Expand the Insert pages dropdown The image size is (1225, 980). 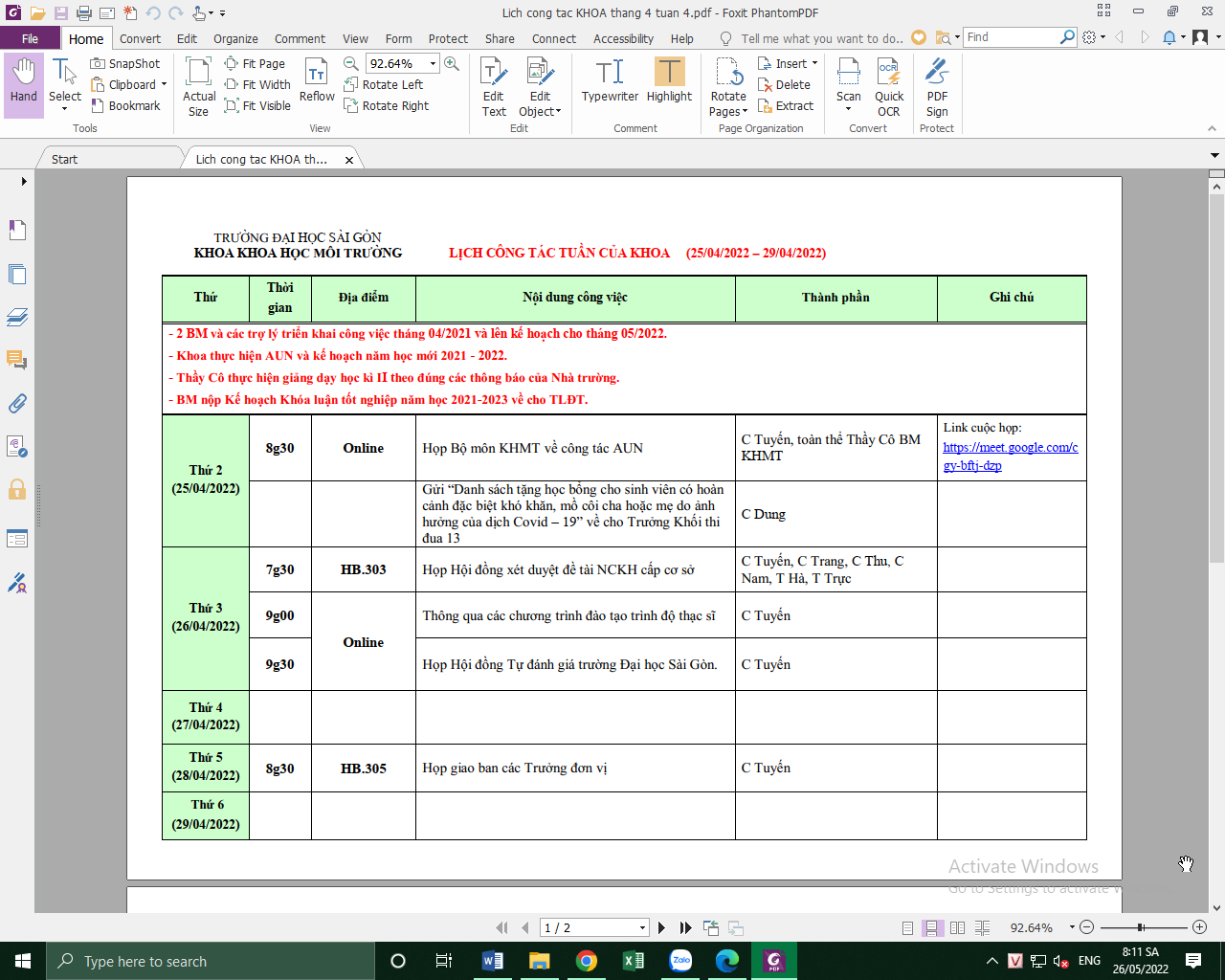814,63
